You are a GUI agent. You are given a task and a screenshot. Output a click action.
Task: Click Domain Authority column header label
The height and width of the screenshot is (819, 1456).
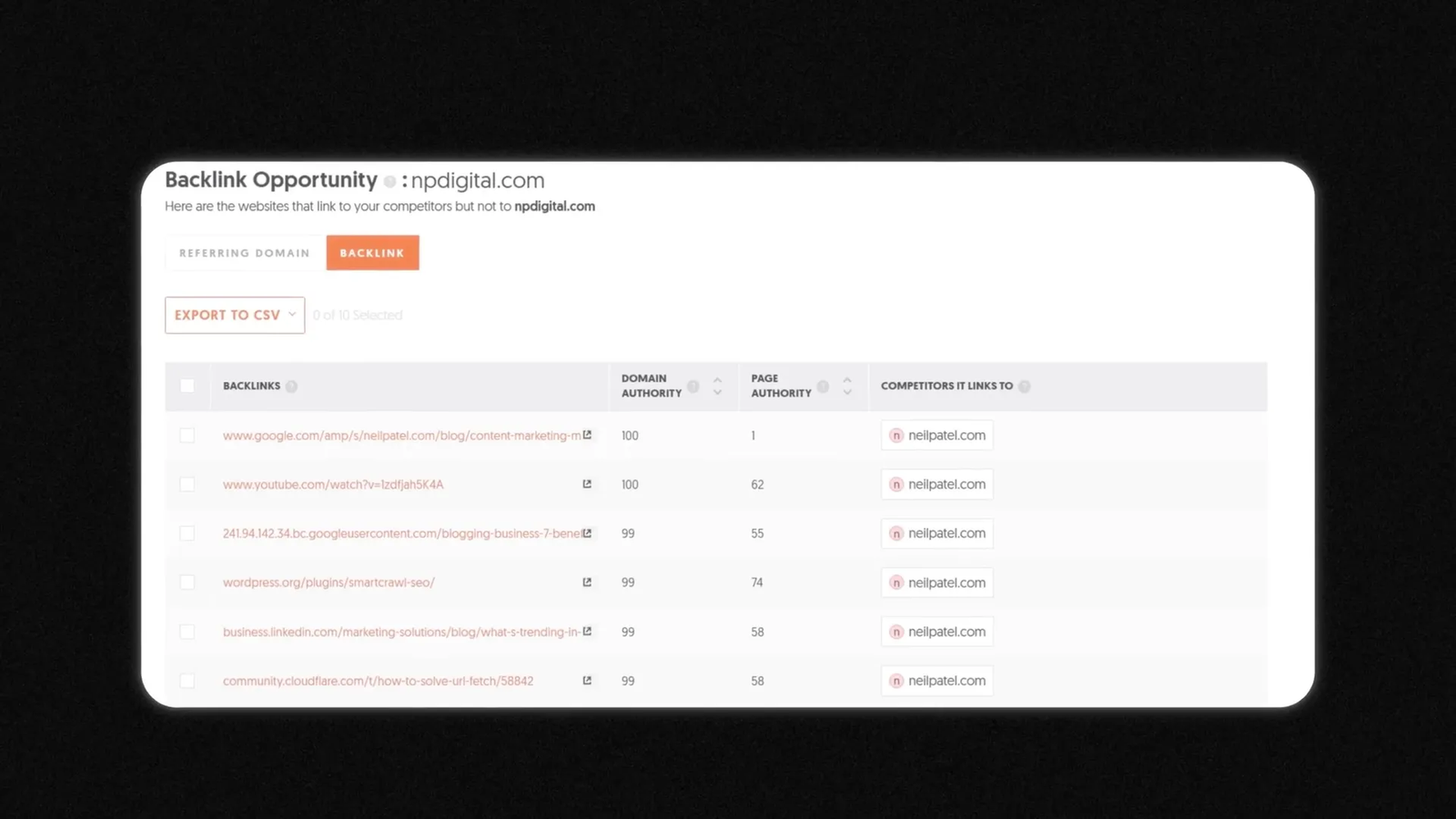coord(652,386)
